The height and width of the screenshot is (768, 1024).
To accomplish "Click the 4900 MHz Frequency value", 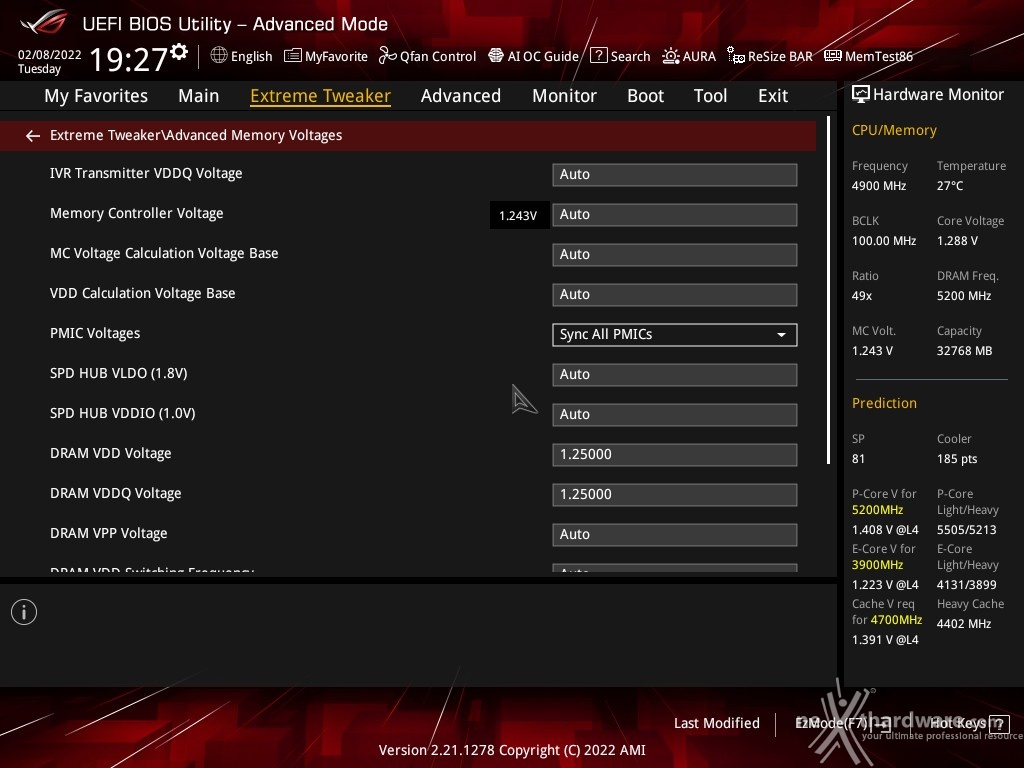I will pyautogui.click(x=878, y=186).
